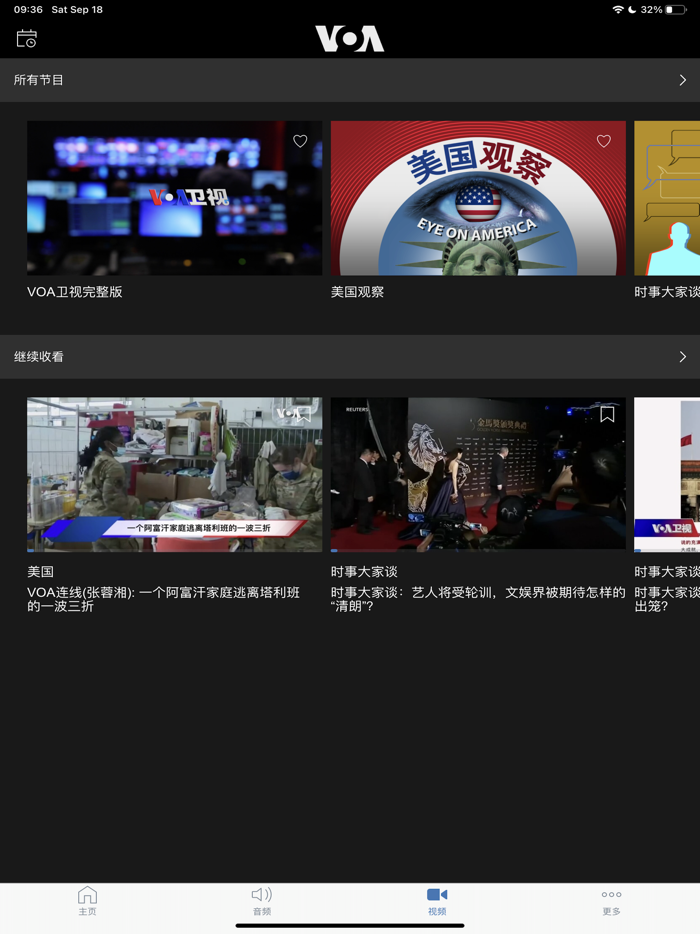Select the 视频 tab
700x934 pixels.
click(437, 901)
